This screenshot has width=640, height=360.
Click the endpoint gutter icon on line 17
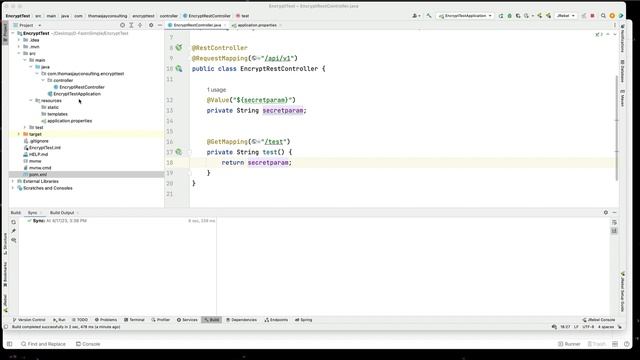coord(179,152)
